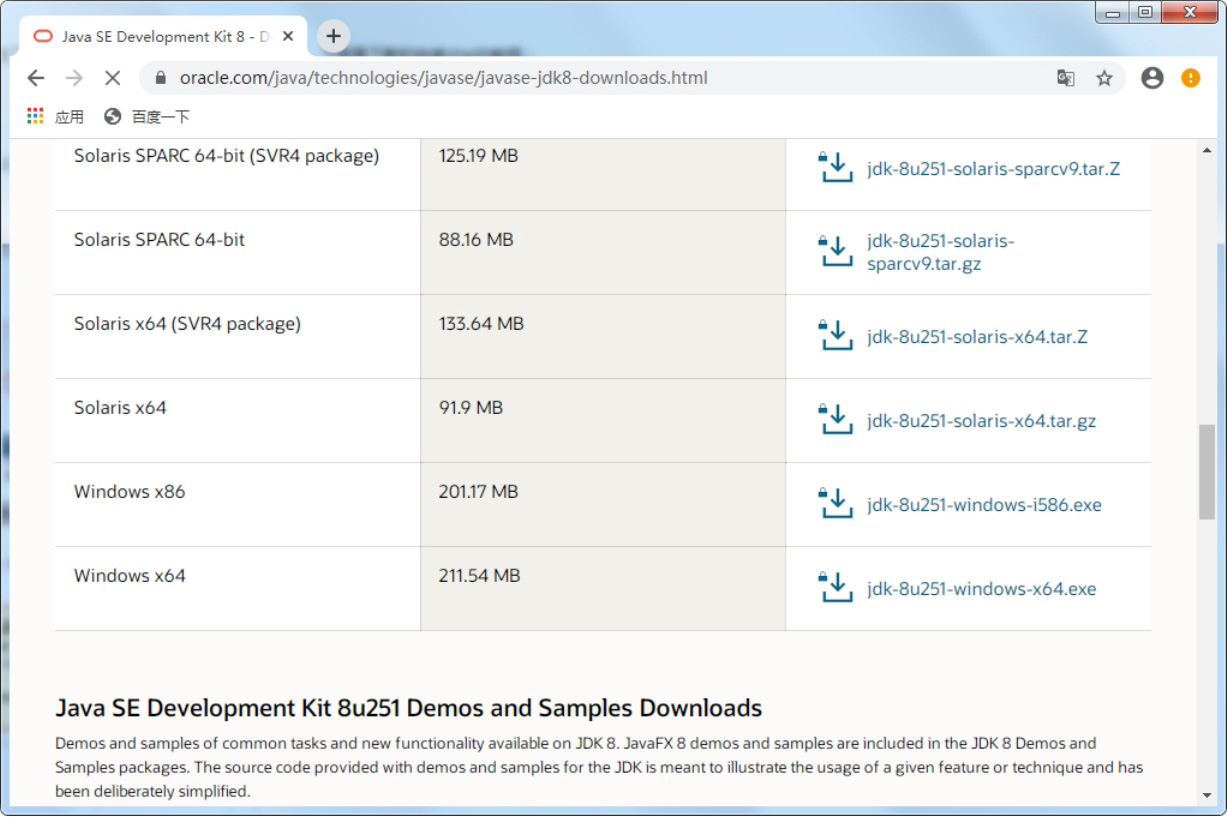Download jdk-8u251-windows-i586.exe
This screenshot has width=1227, height=817.
click(984, 505)
